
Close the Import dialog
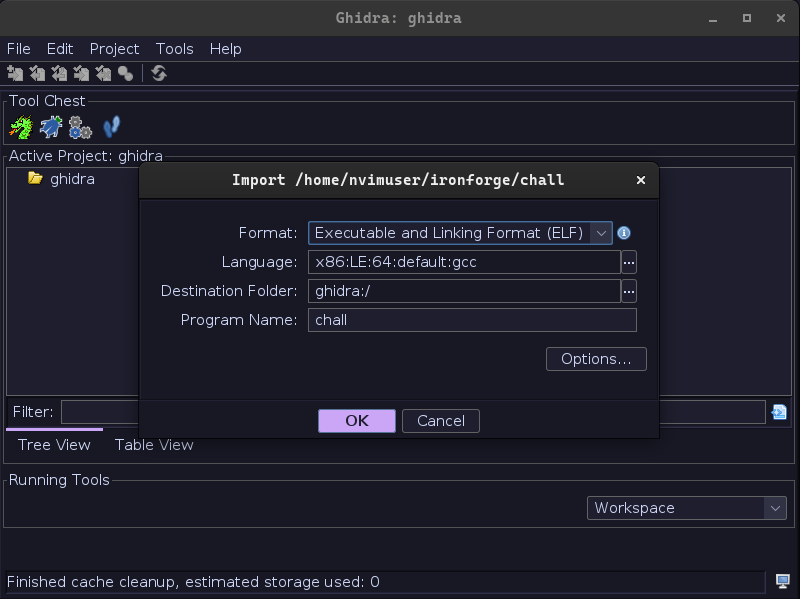click(x=641, y=180)
